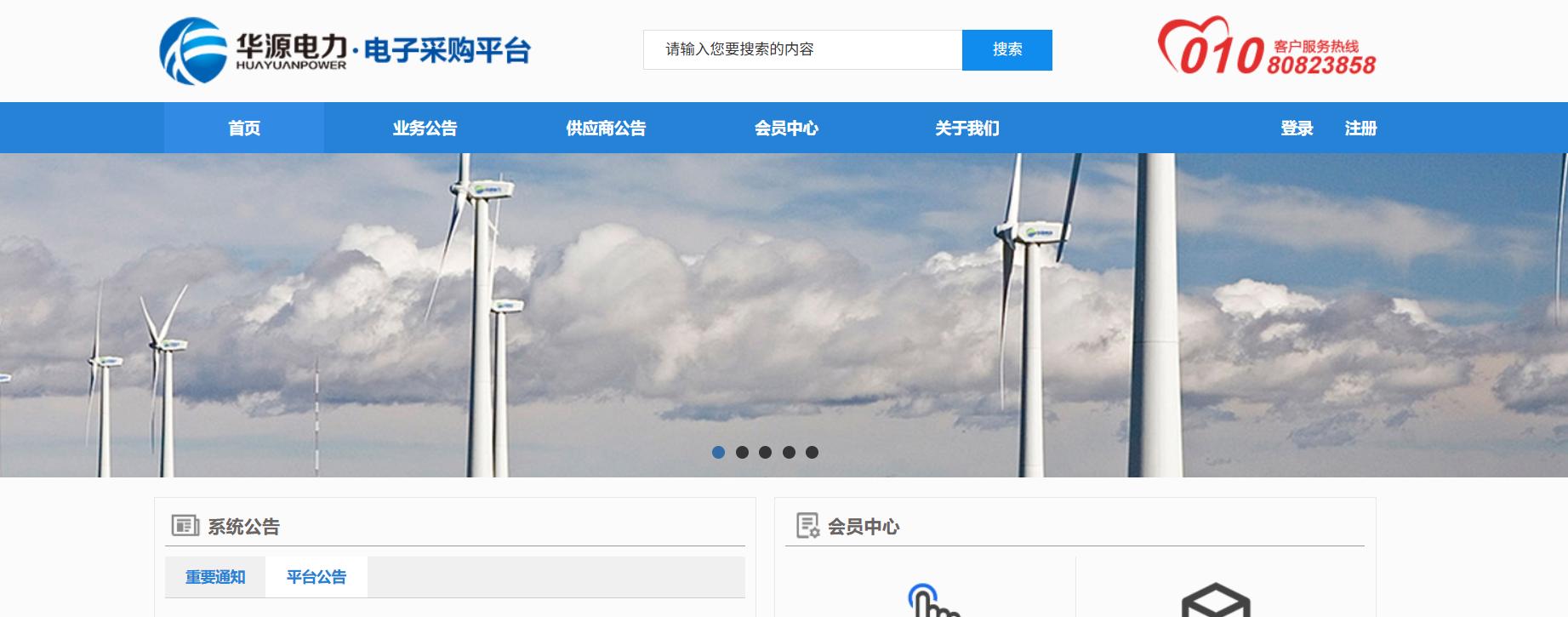Switch to the 平台公告 tab
Viewport: 1568px width, 617px height.
click(x=316, y=577)
